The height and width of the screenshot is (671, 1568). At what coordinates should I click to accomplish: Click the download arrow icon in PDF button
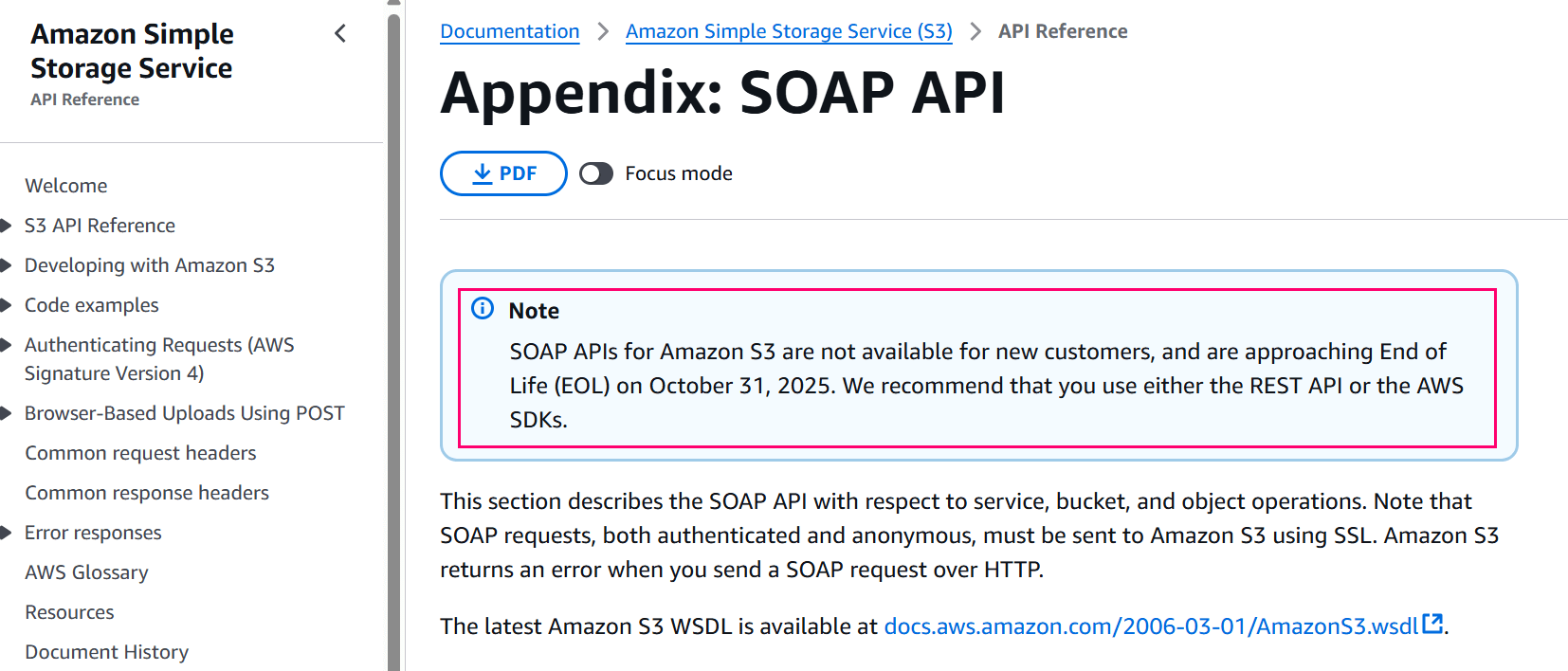coord(483,173)
